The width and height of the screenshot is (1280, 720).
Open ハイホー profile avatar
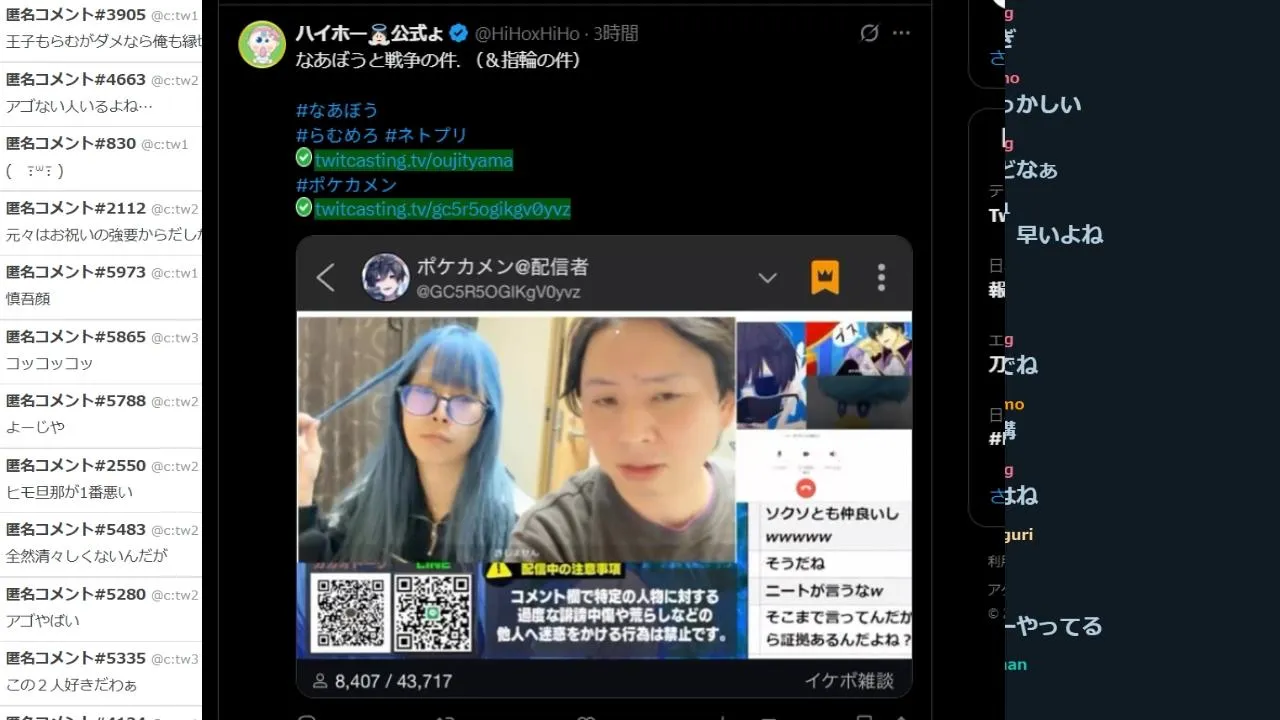tap(262, 44)
